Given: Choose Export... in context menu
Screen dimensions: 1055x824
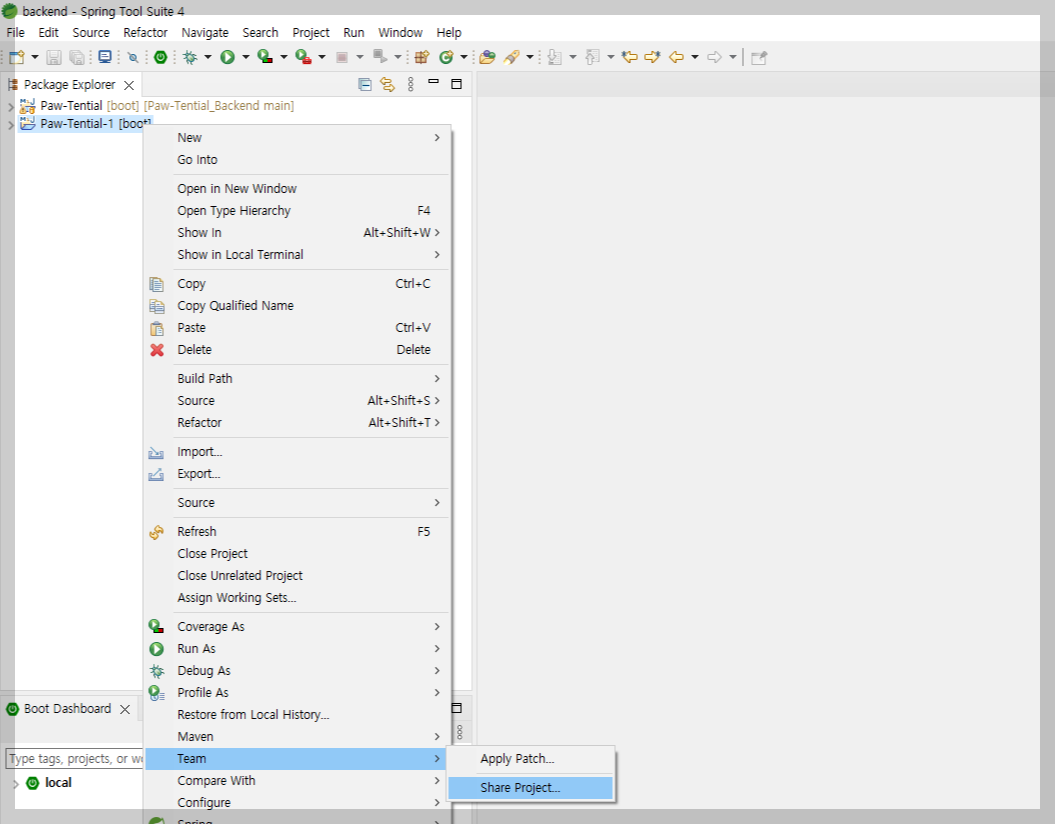Looking at the screenshot, I should point(296,474).
